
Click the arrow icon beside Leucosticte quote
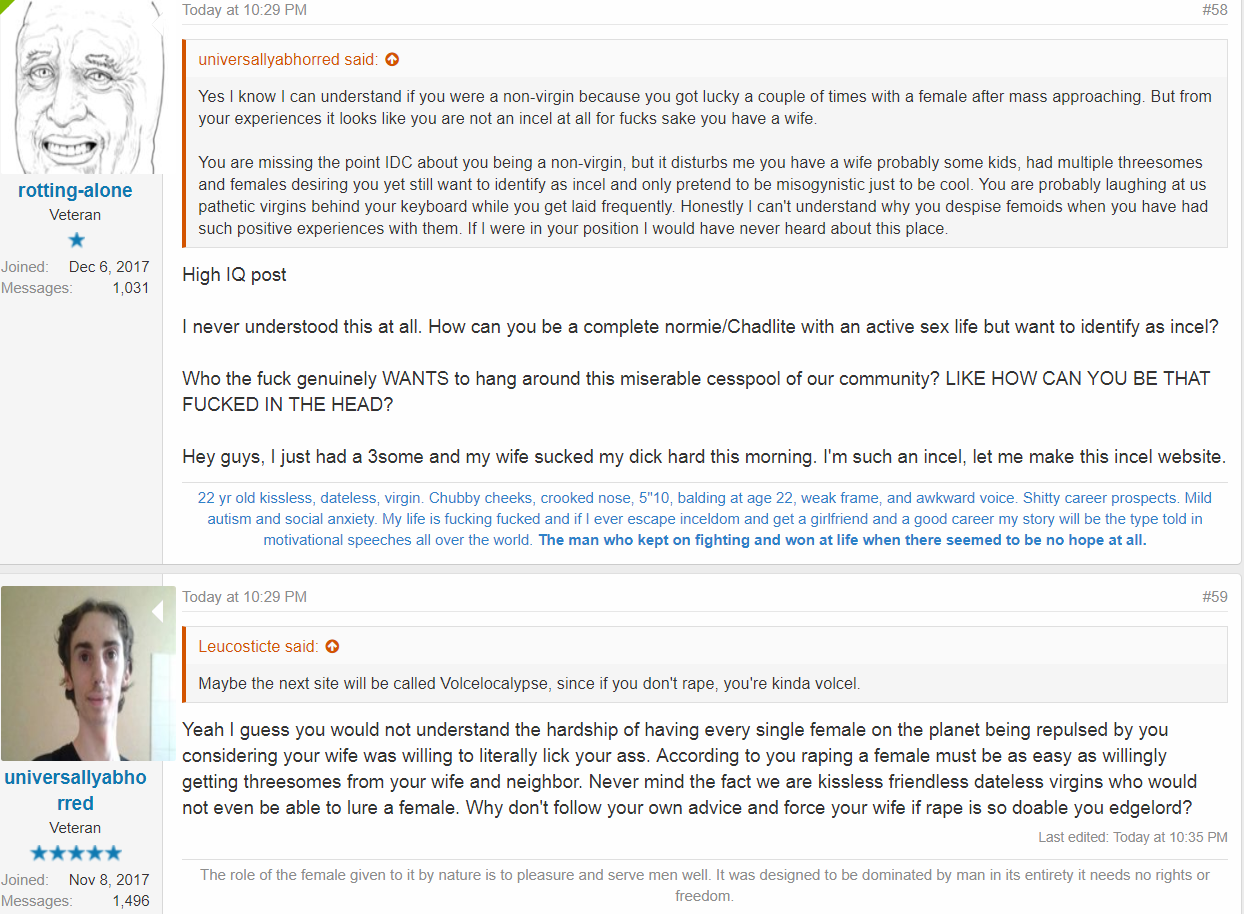click(x=332, y=647)
